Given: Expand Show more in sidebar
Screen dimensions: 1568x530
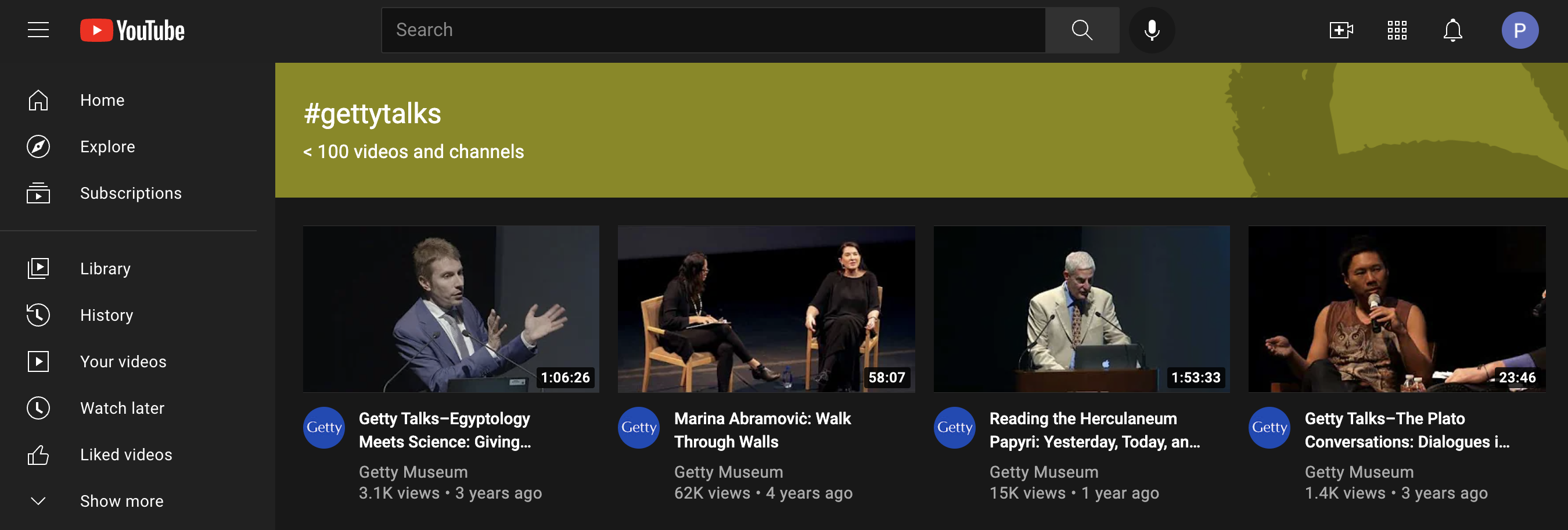Looking at the screenshot, I should coord(121,501).
